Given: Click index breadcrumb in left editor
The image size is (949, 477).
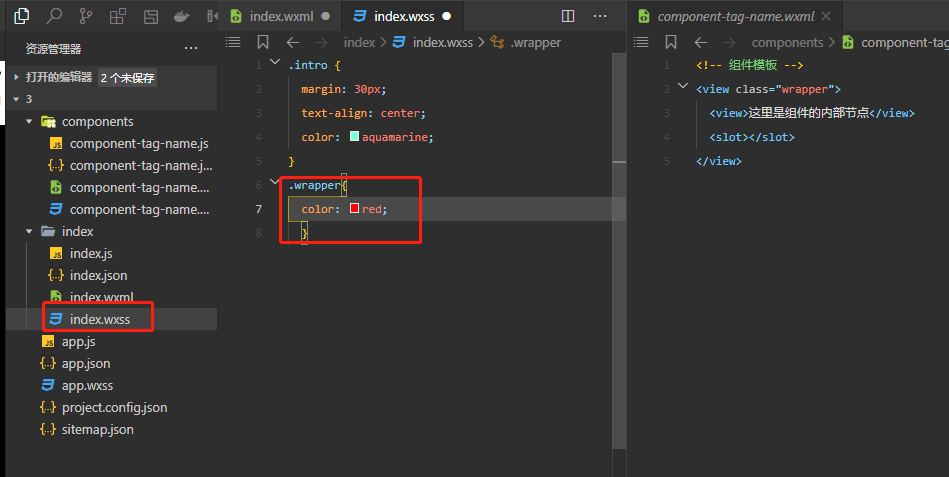Looking at the screenshot, I should click(x=360, y=42).
